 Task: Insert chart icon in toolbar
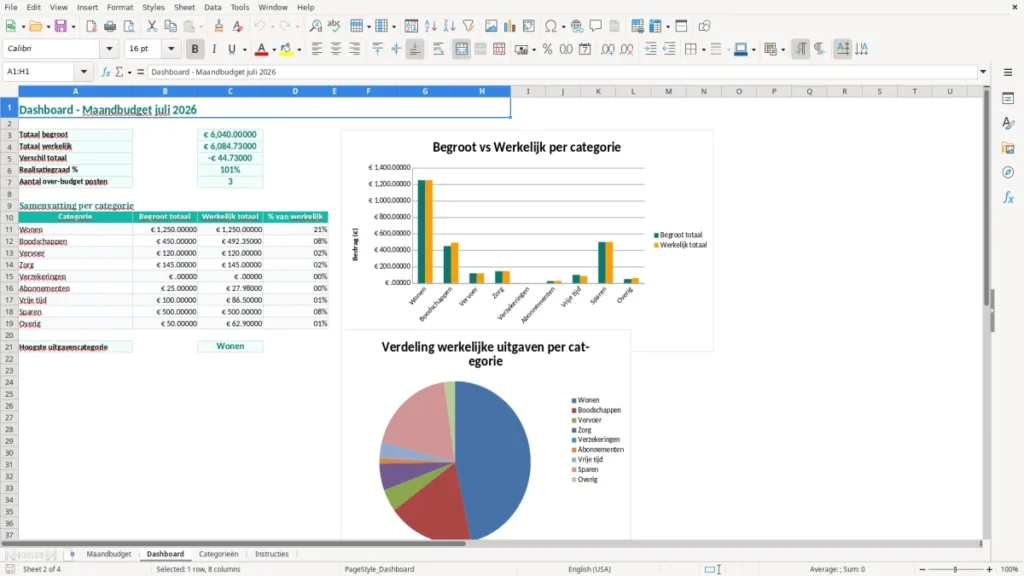pyautogui.click(x=509, y=26)
